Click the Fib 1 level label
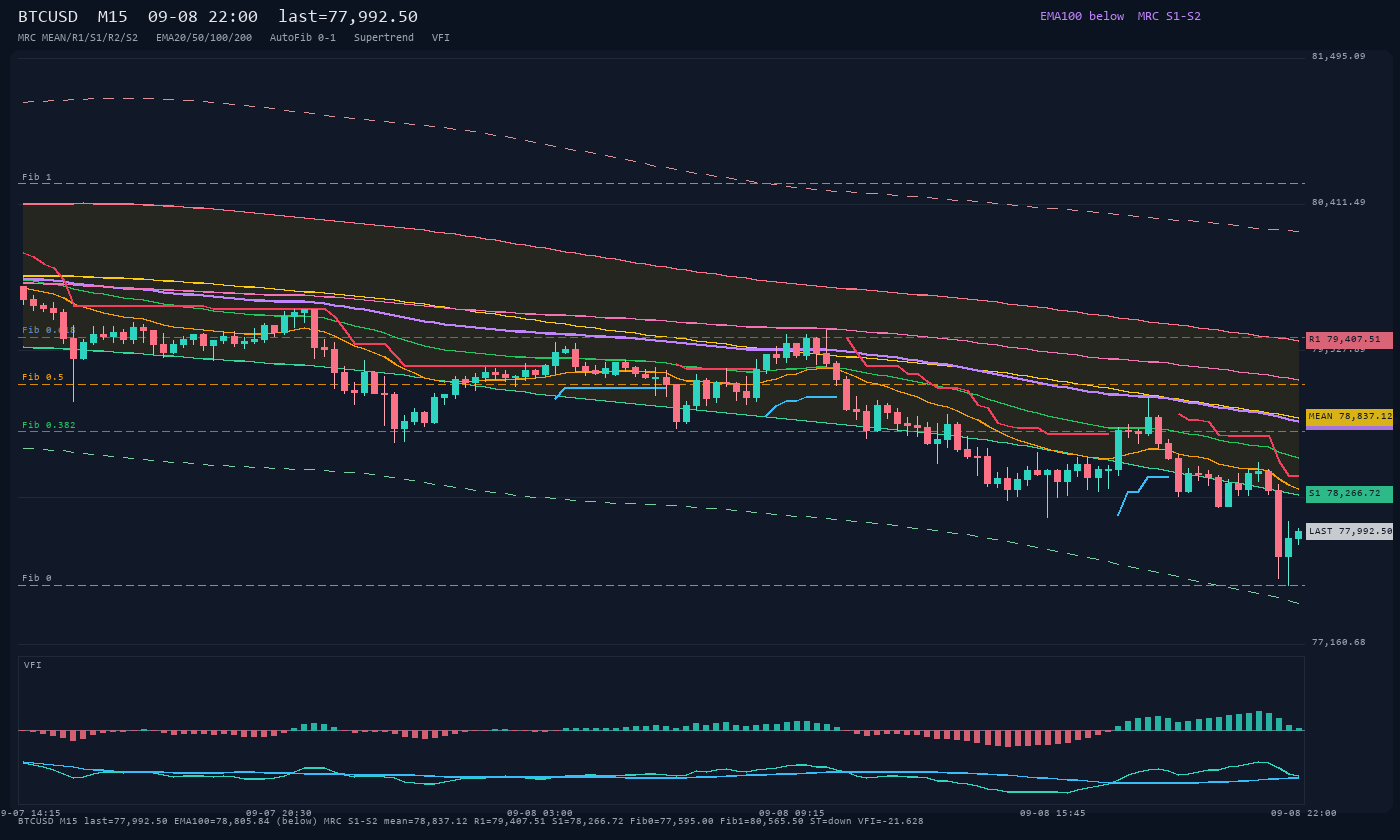This screenshot has height=840, width=1400. coord(37,177)
